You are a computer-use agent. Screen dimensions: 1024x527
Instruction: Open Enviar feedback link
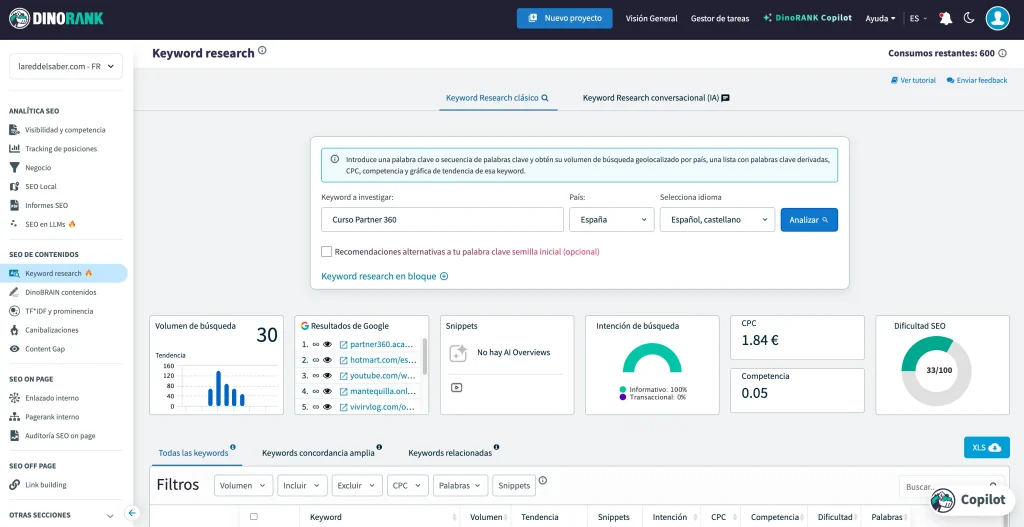(977, 80)
